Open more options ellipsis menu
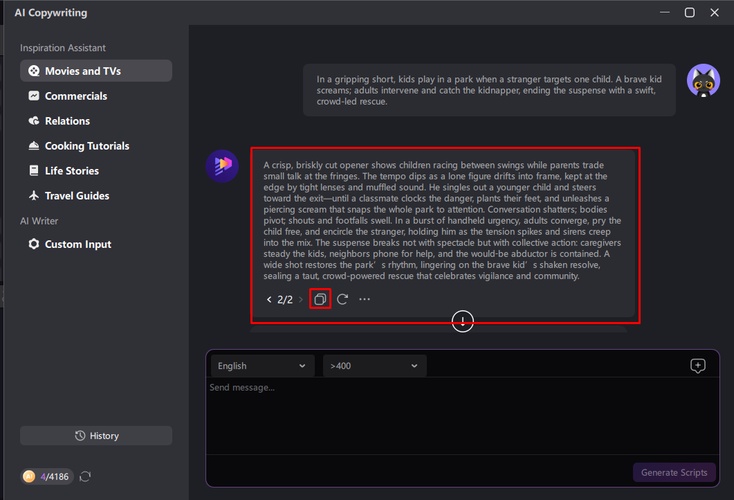This screenshot has width=734, height=500. [x=365, y=299]
